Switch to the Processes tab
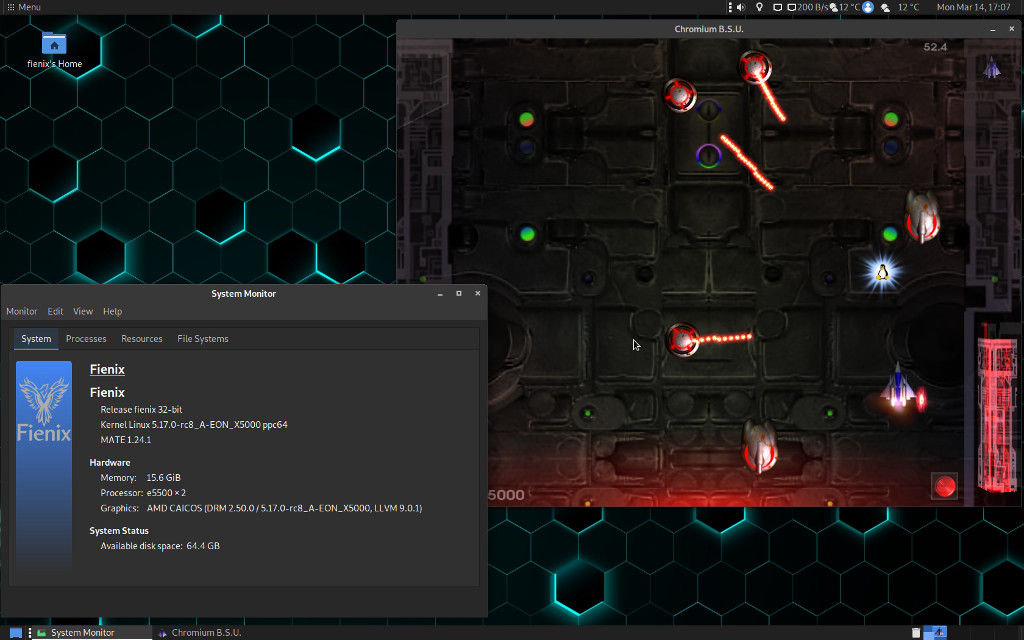 coord(86,339)
